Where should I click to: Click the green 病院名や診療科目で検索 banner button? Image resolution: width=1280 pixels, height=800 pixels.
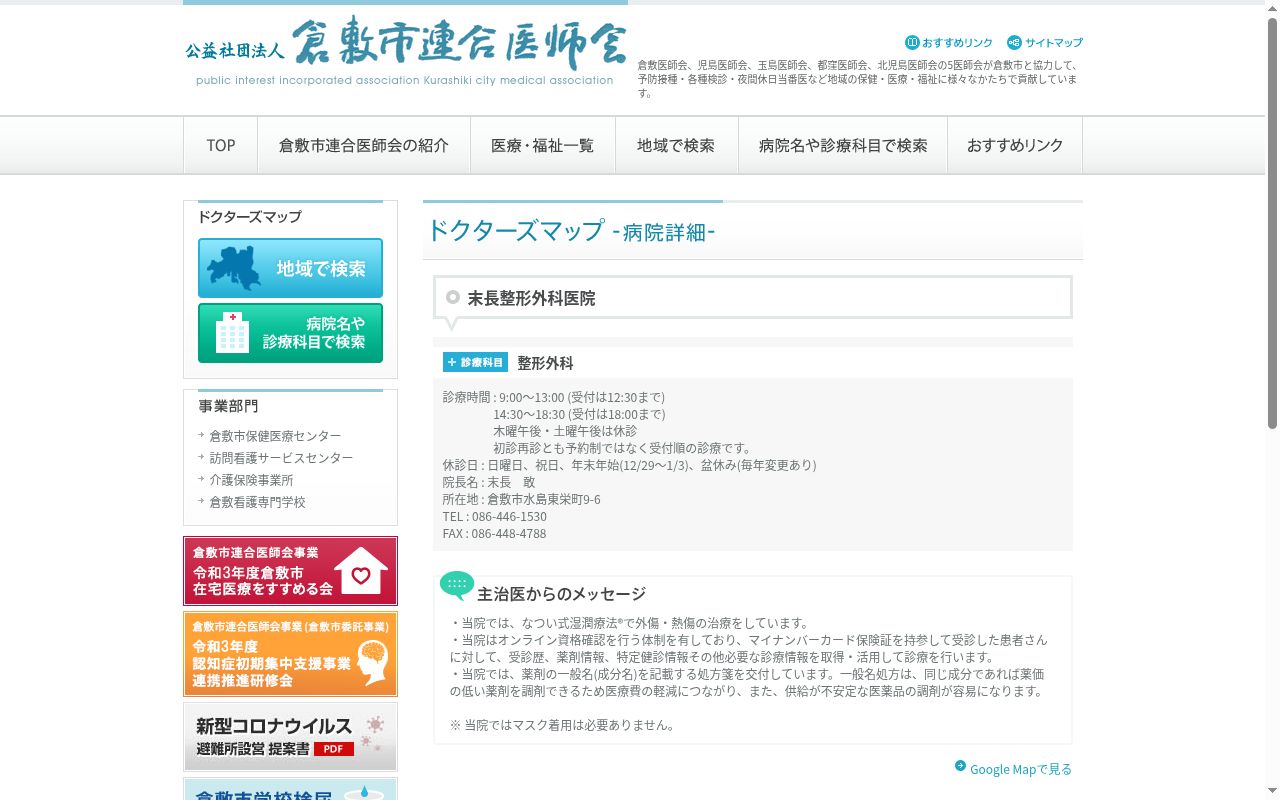click(x=290, y=333)
